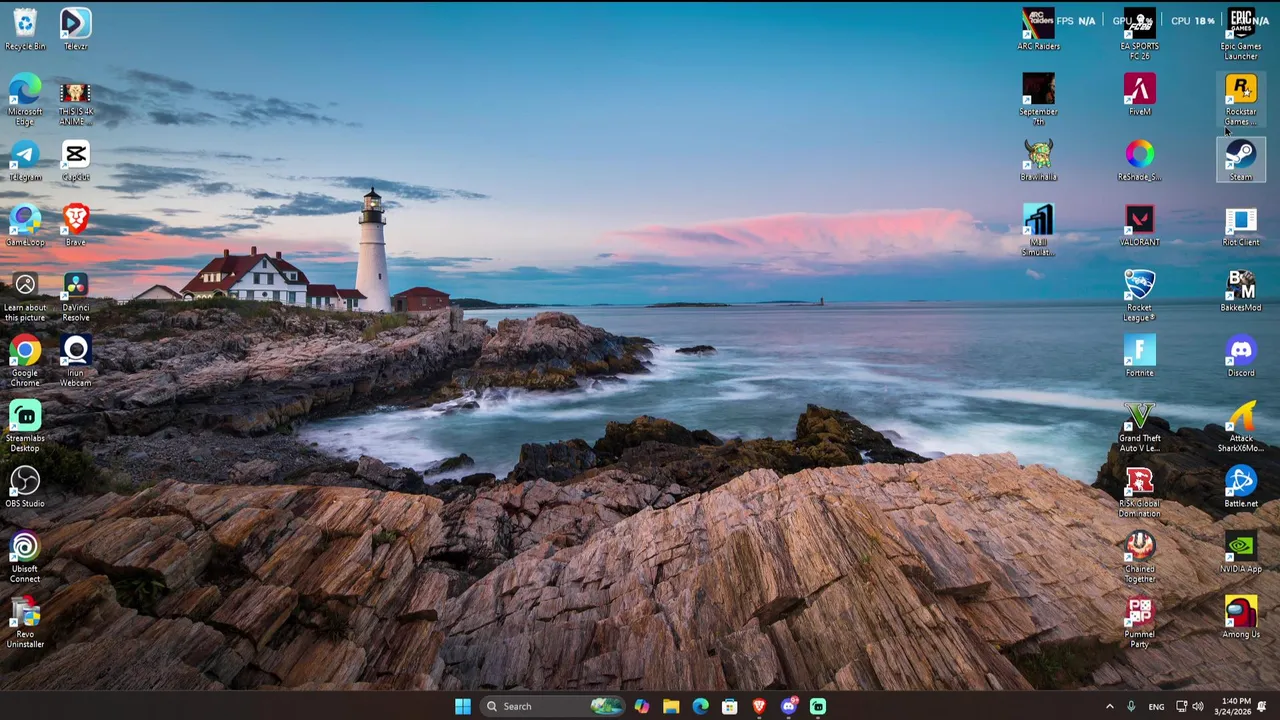Select the Epic Games Launcher shortcut
The image size is (1280, 720).
[1241, 35]
